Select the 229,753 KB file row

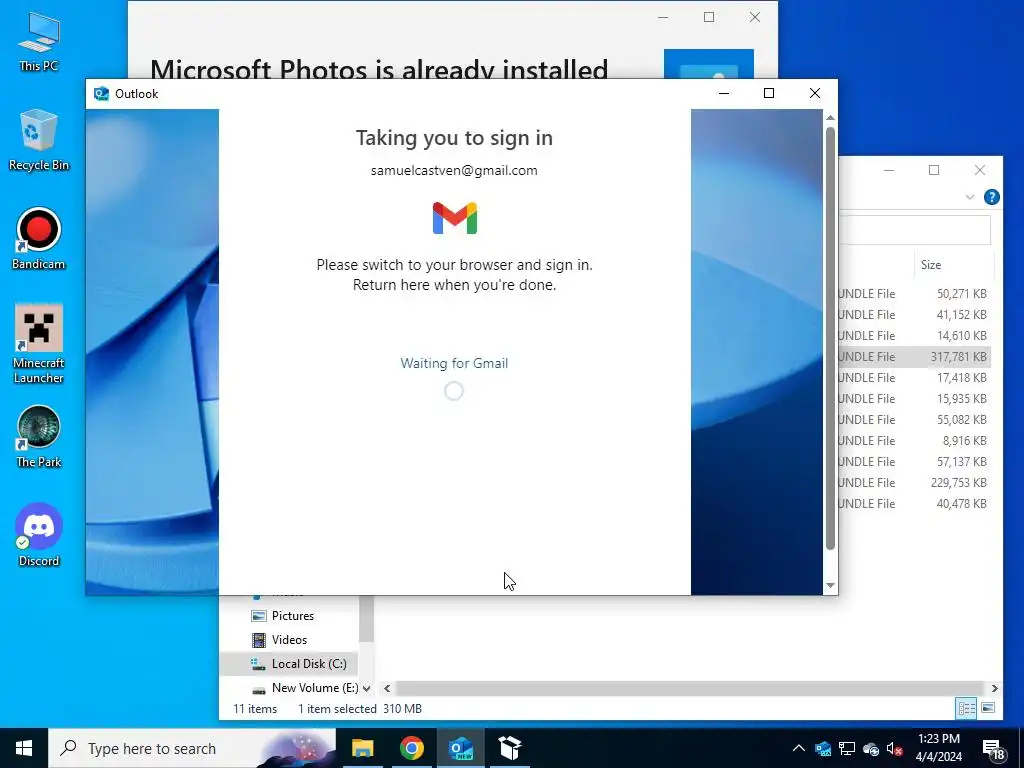click(x=914, y=483)
